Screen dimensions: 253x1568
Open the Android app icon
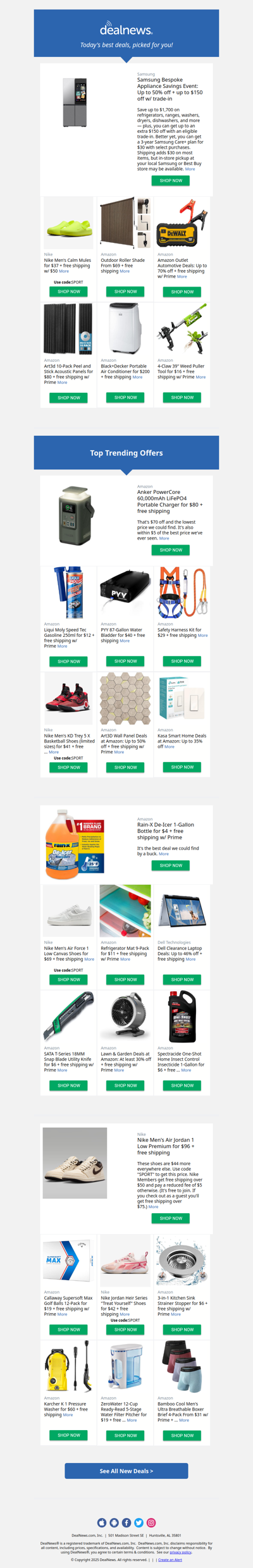[x=114, y=1522]
